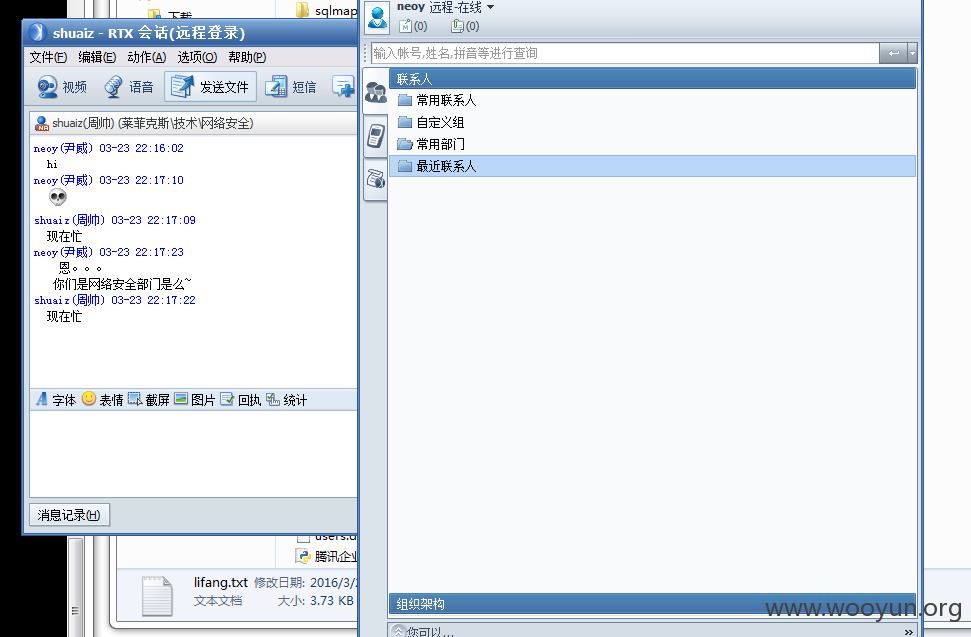Click the 'hi' message text
The height and width of the screenshot is (637, 971).
52,165
